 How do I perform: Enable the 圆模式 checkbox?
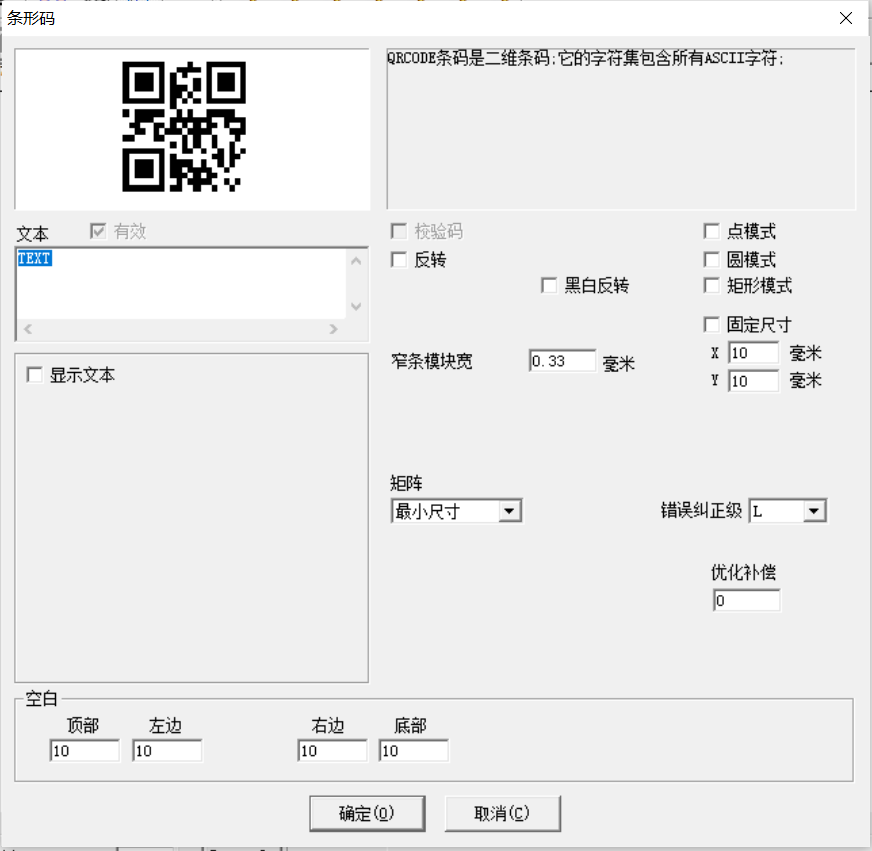711,259
